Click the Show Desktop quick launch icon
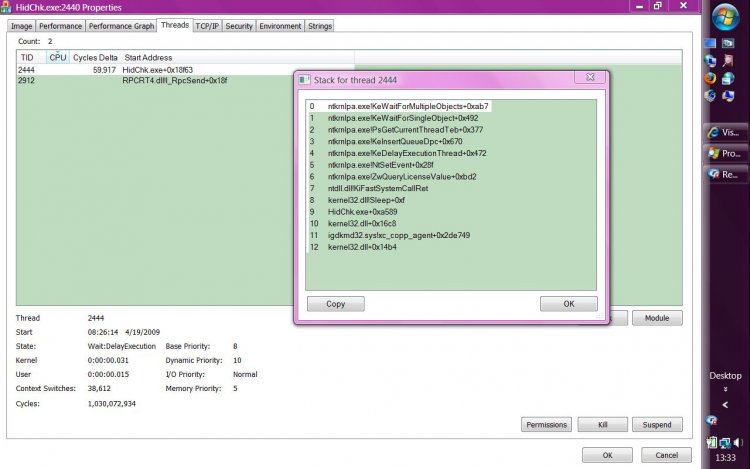The height and width of the screenshot is (469, 750). pos(710,44)
